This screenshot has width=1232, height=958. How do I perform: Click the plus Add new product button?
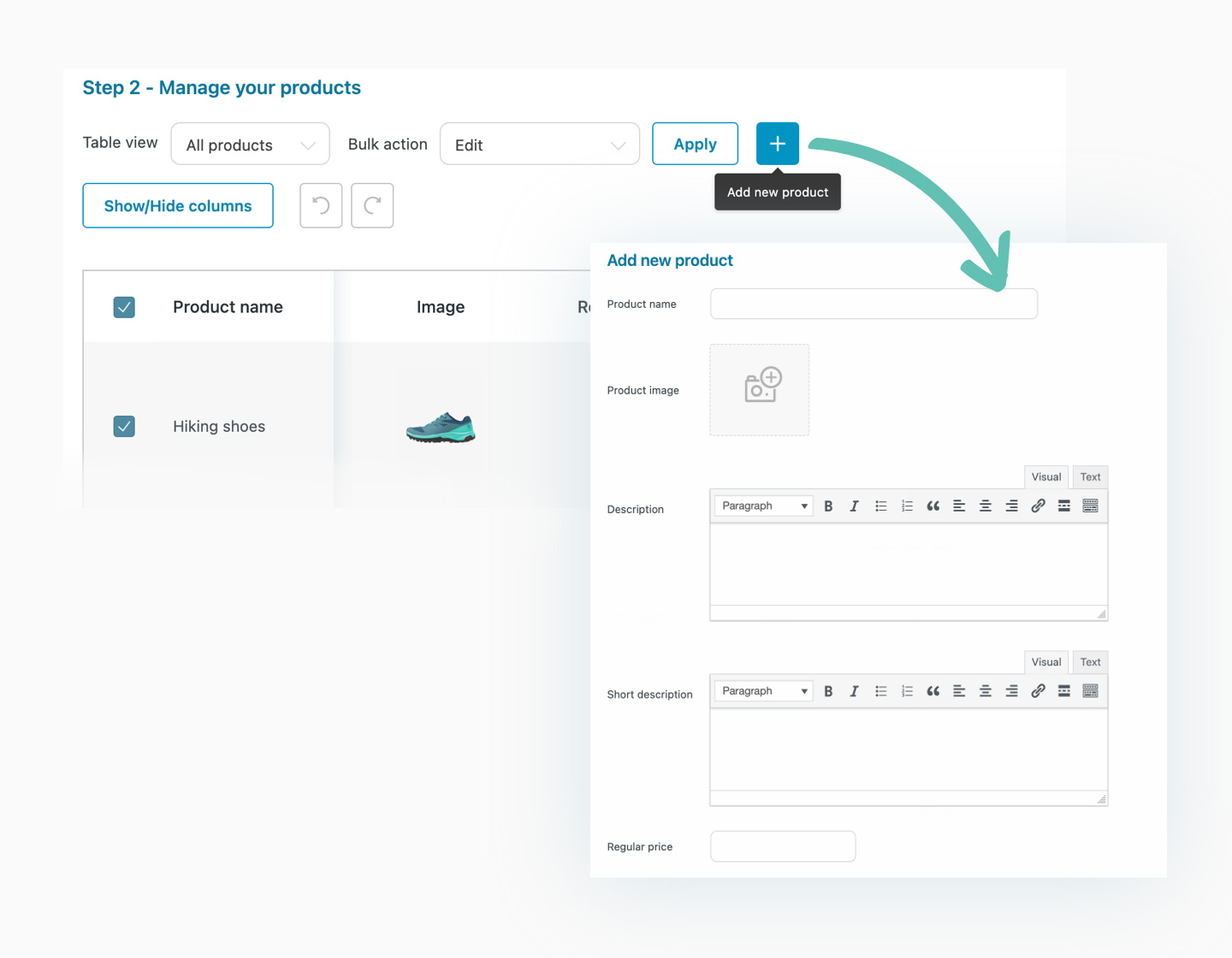(x=777, y=144)
